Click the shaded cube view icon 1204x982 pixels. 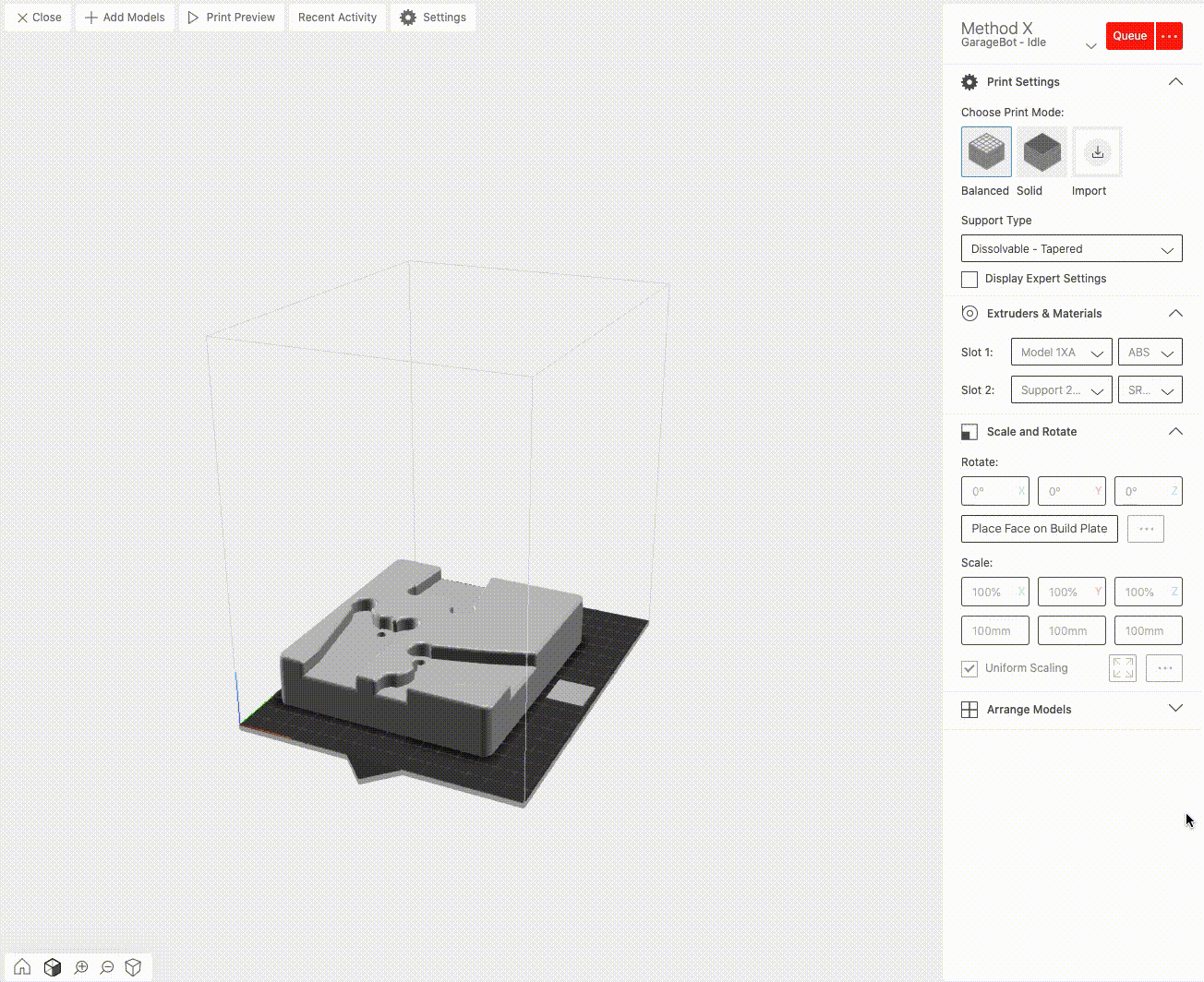click(x=53, y=967)
